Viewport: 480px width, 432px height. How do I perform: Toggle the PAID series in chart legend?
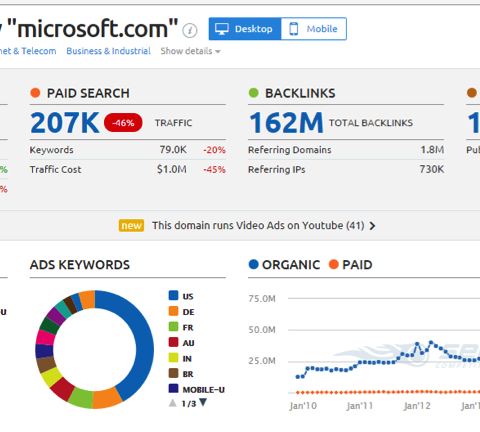[x=350, y=265]
